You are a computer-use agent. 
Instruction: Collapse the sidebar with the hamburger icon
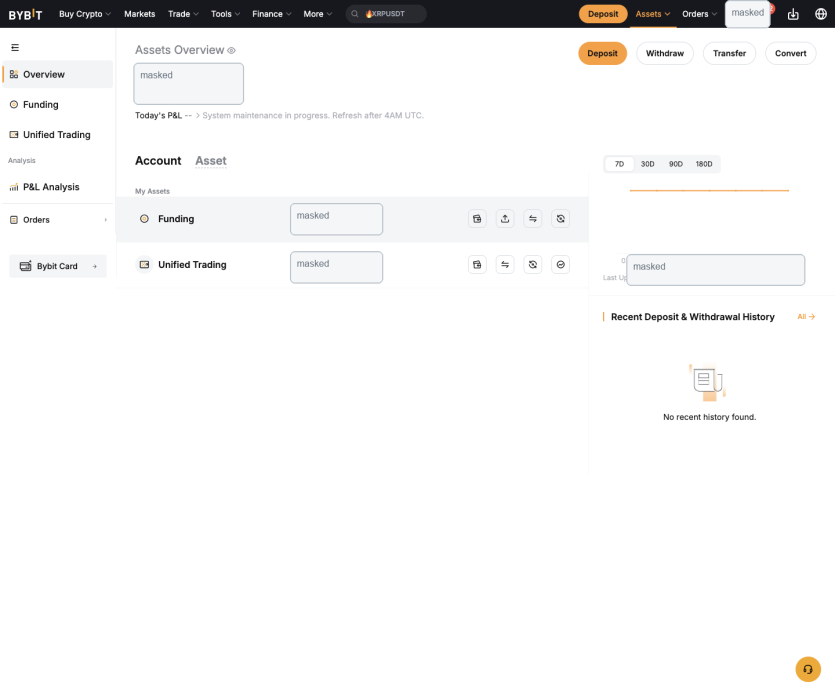[x=15, y=48]
